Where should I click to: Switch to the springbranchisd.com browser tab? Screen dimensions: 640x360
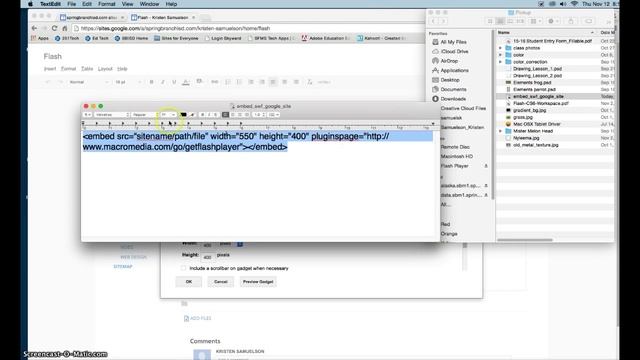coord(92,18)
